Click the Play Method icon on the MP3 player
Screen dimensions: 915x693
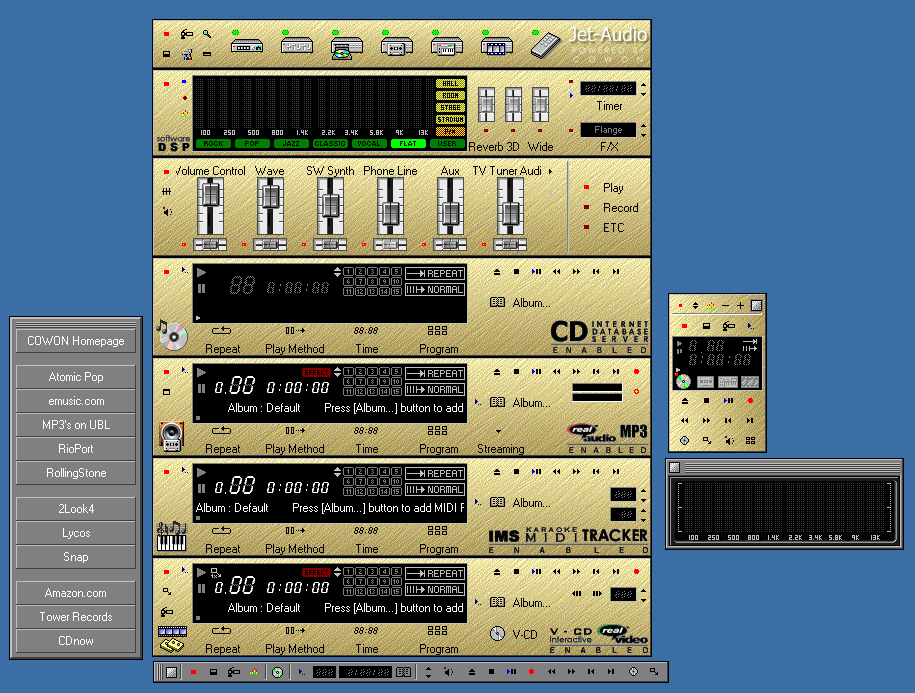click(x=294, y=431)
